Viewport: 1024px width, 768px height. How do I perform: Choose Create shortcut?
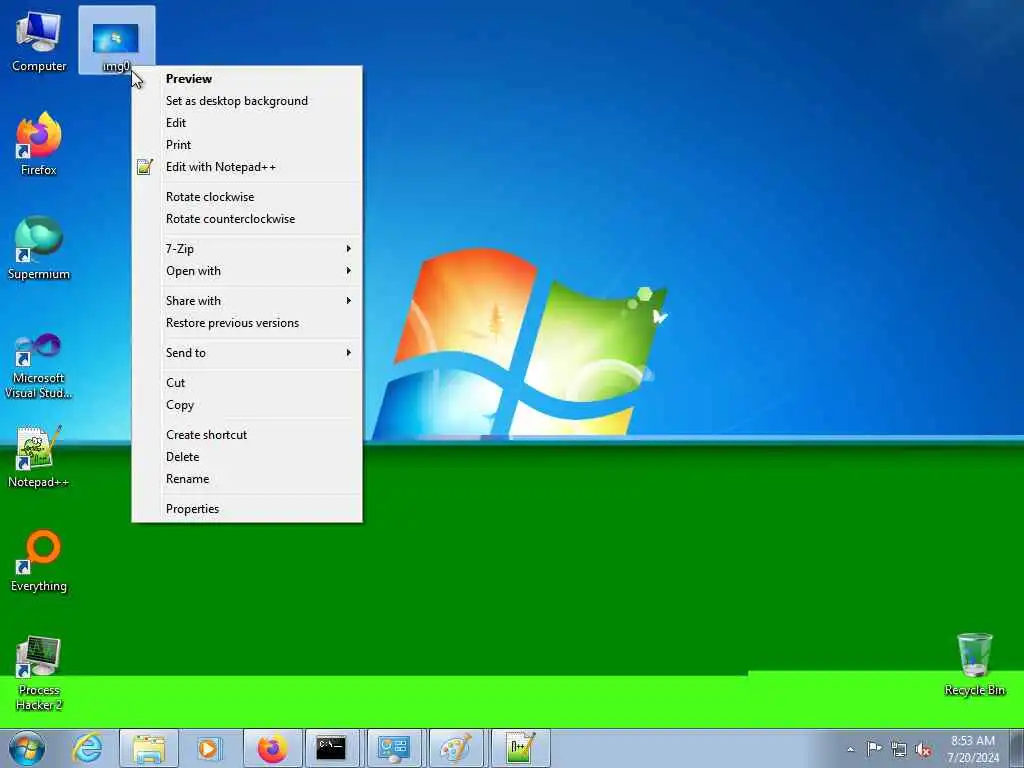click(247, 434)
